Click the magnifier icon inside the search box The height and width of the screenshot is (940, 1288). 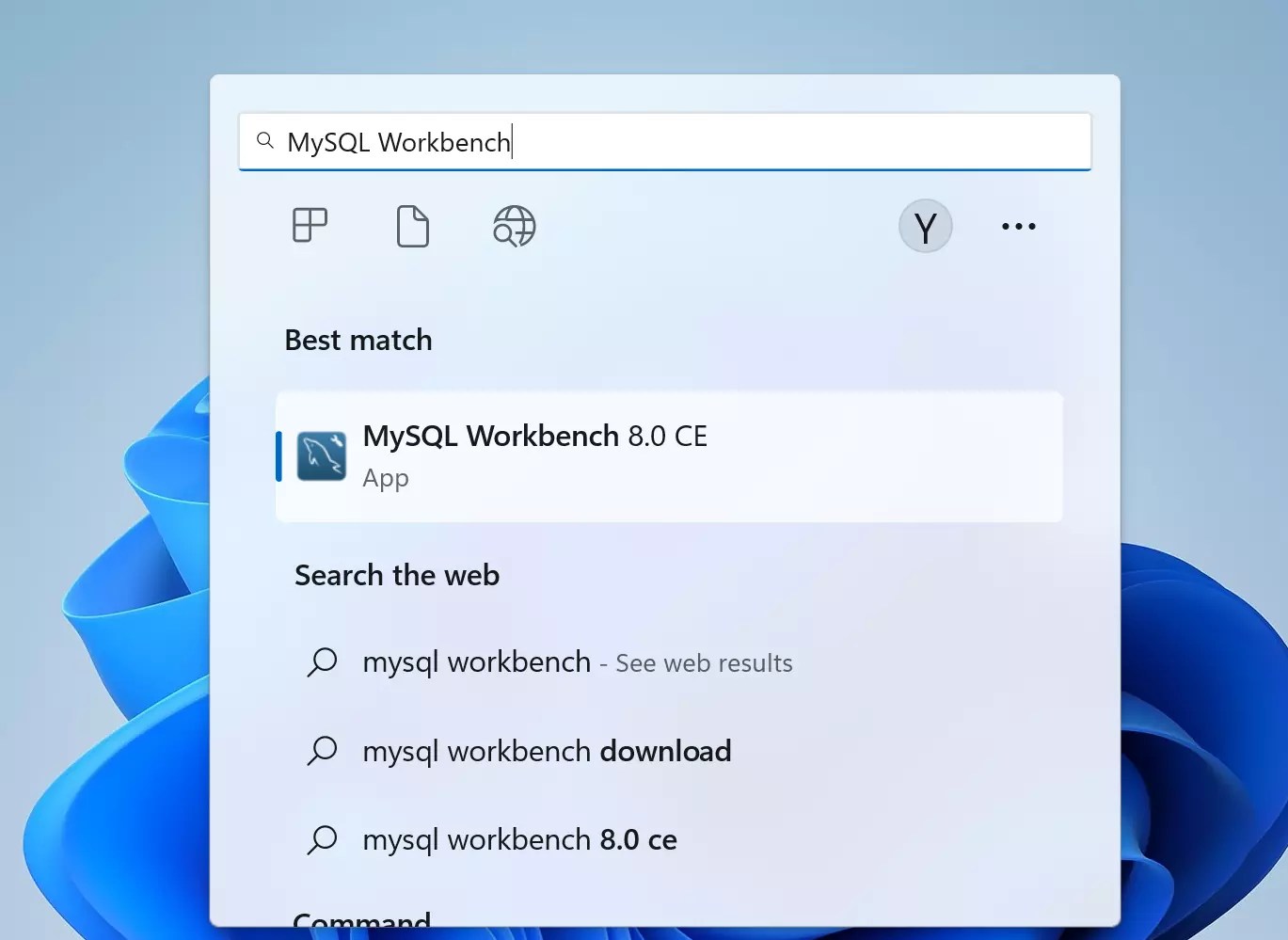[265, 140]
